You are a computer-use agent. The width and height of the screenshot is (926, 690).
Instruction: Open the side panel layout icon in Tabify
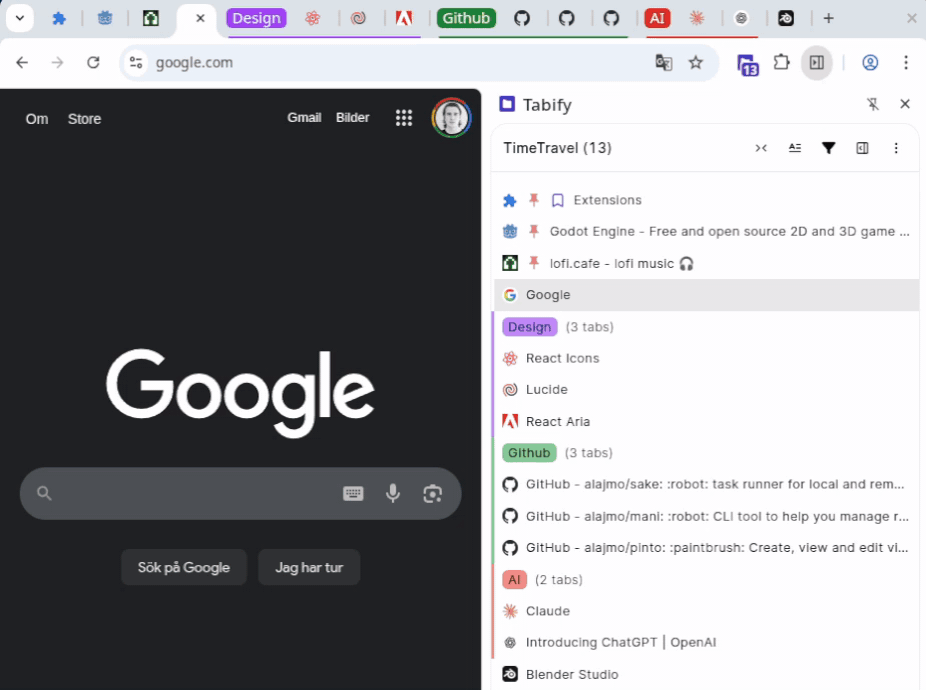(862, 147)
